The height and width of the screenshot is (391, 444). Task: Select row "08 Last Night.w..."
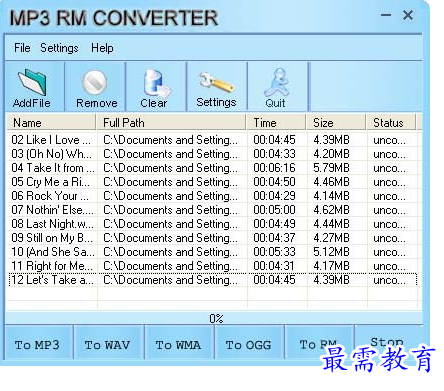pyautogui.click(x=213, y=224)
